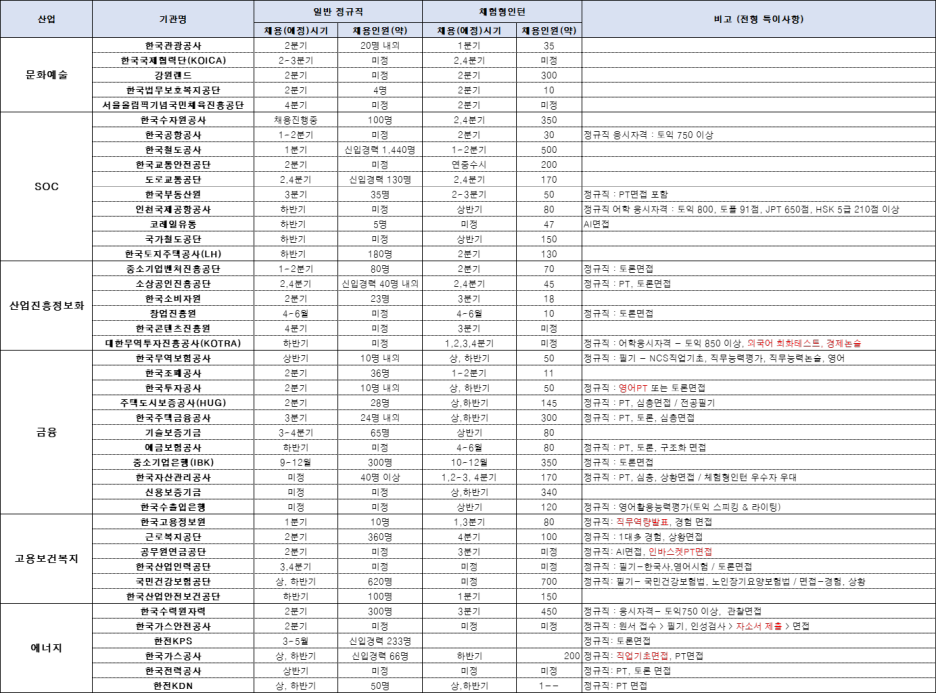Select the 코레일유통 cell
The height and width of the screenshot is (693, 936).
173,224
